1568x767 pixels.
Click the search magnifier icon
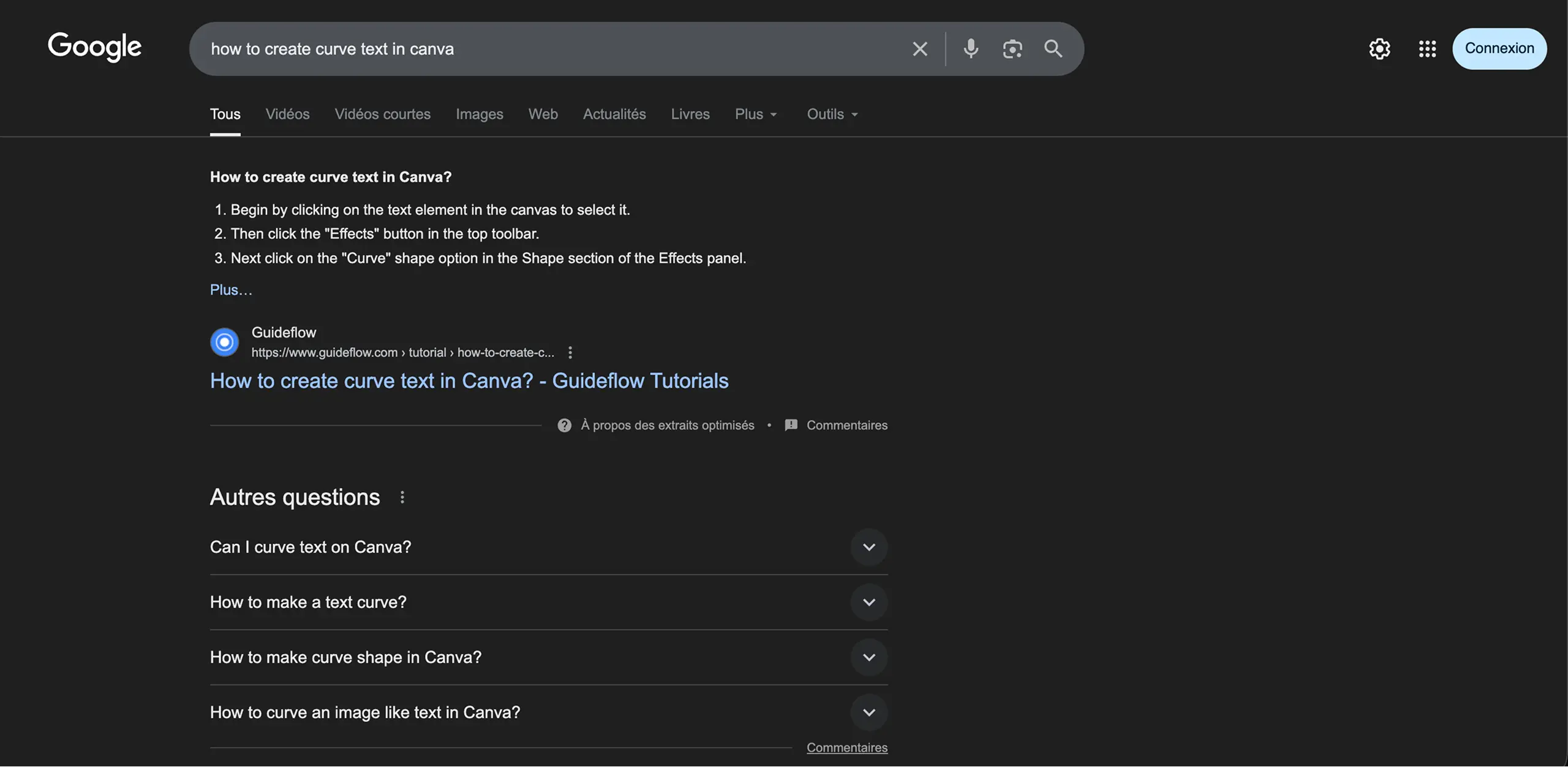click(1053, 48)
